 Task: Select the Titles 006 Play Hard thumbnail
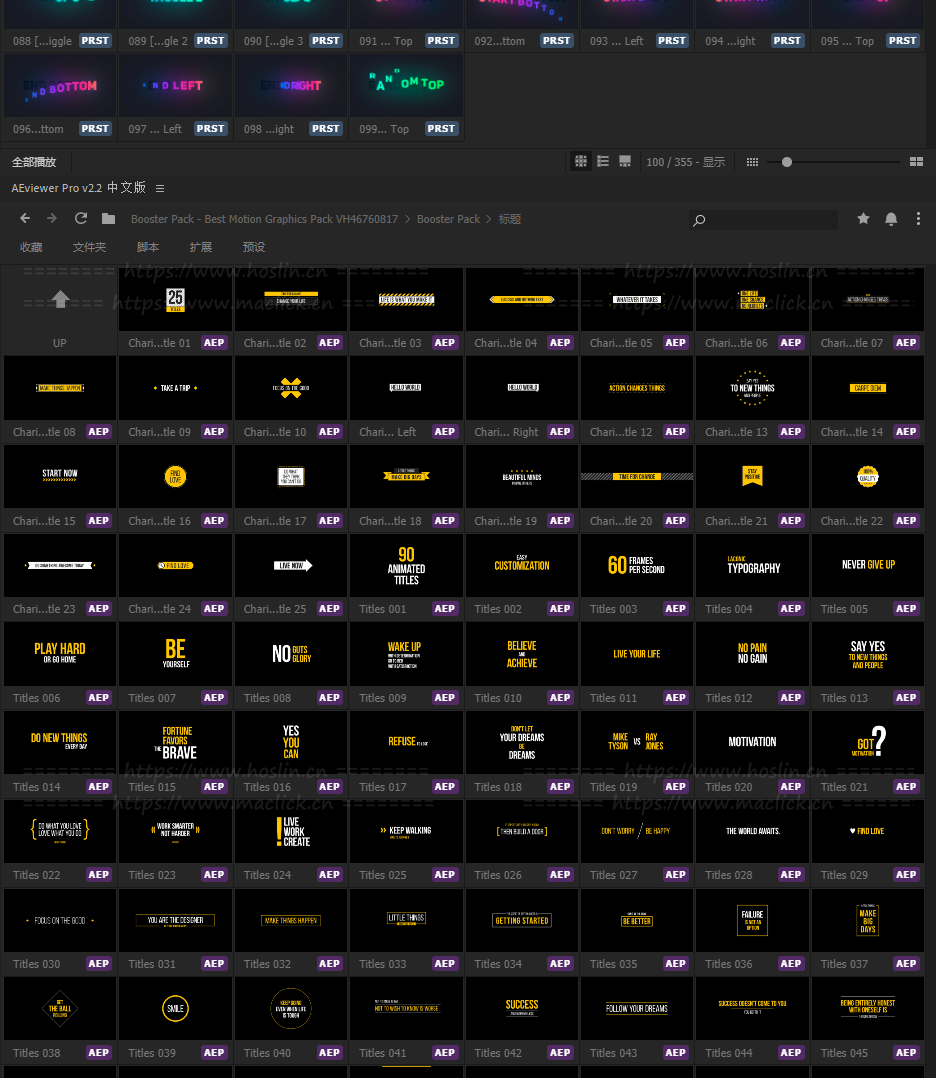[x=60, y=654]
